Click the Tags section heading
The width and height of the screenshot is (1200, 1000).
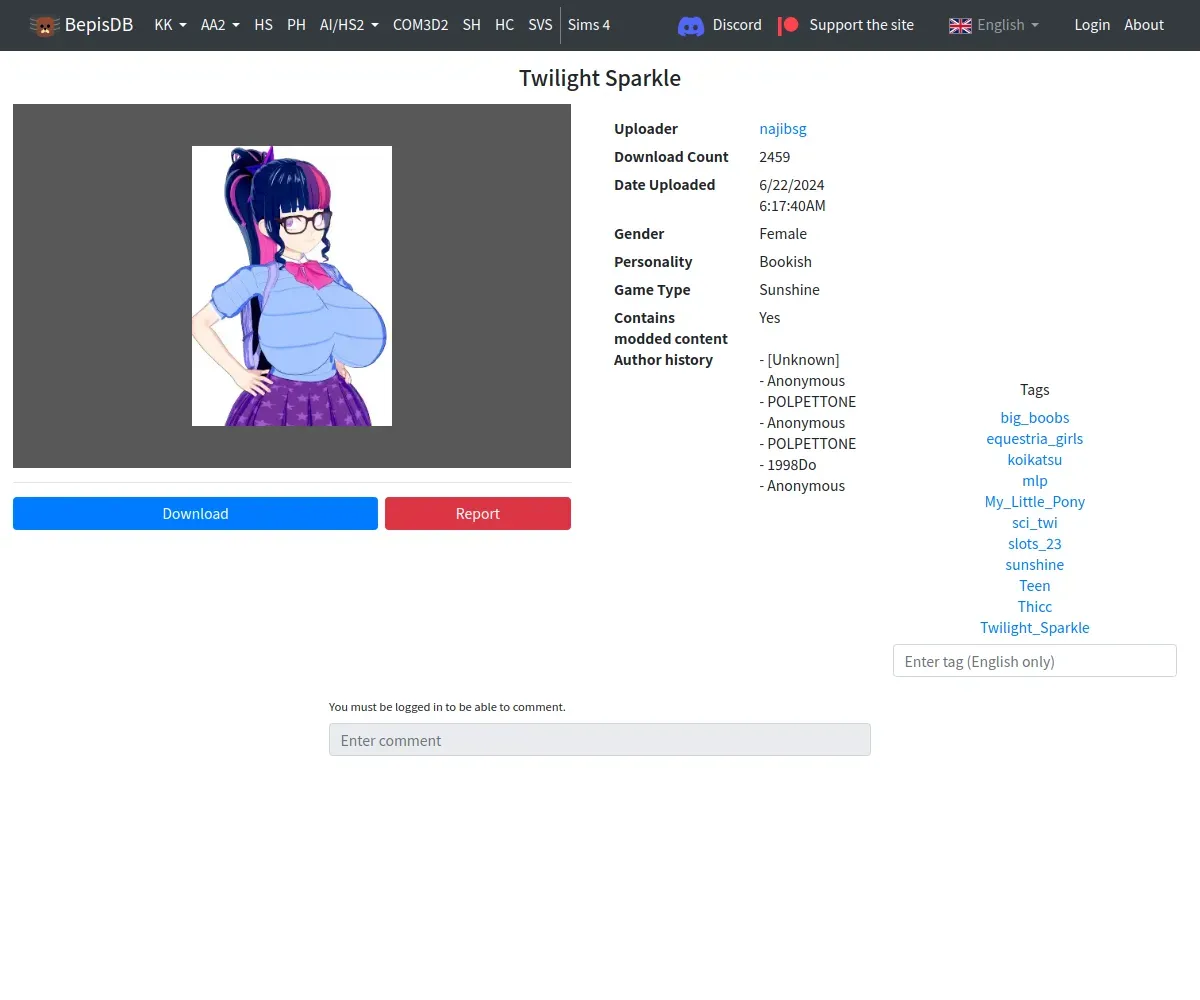tap(1035, 390)
